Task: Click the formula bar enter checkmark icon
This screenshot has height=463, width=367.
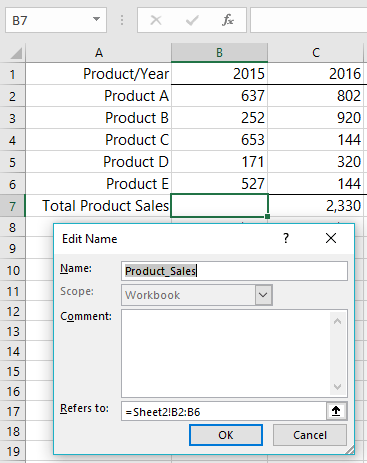Action: [192, 20]
